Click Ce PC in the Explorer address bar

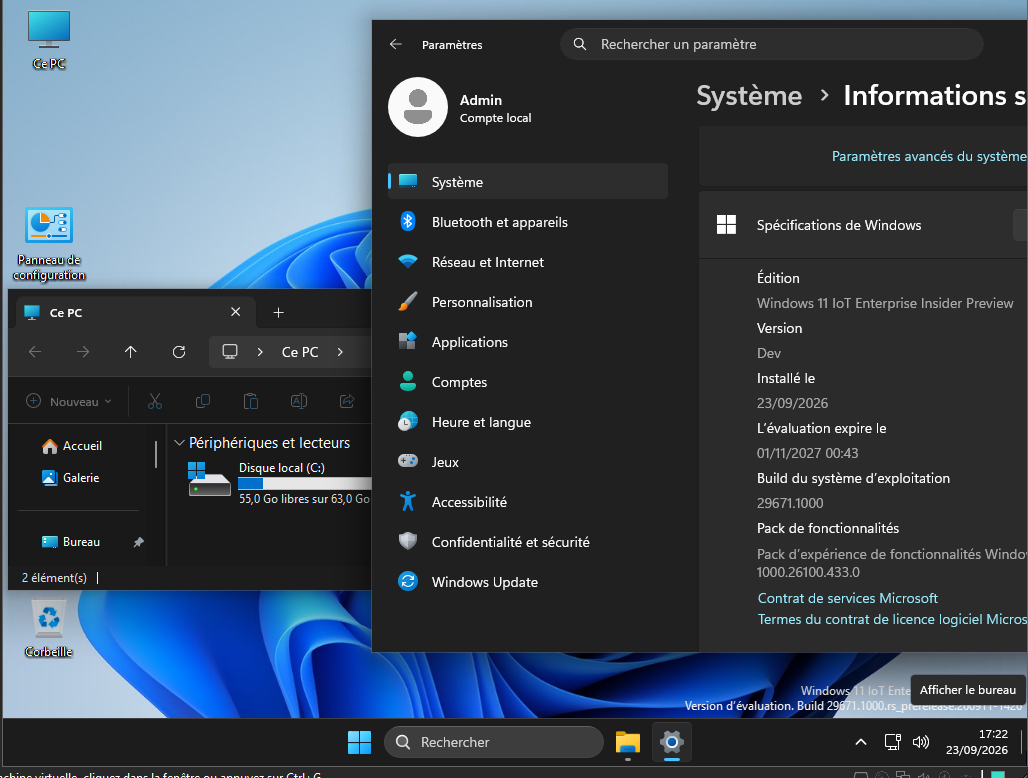(x=300, y=352)
